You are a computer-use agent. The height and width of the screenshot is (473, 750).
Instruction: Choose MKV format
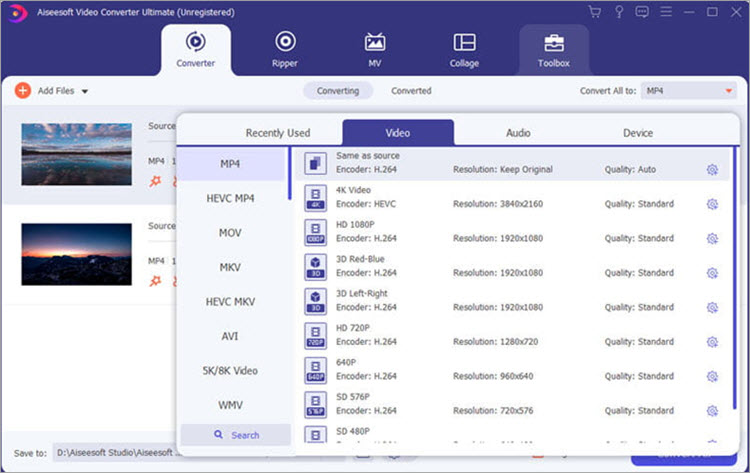(230, 267)
